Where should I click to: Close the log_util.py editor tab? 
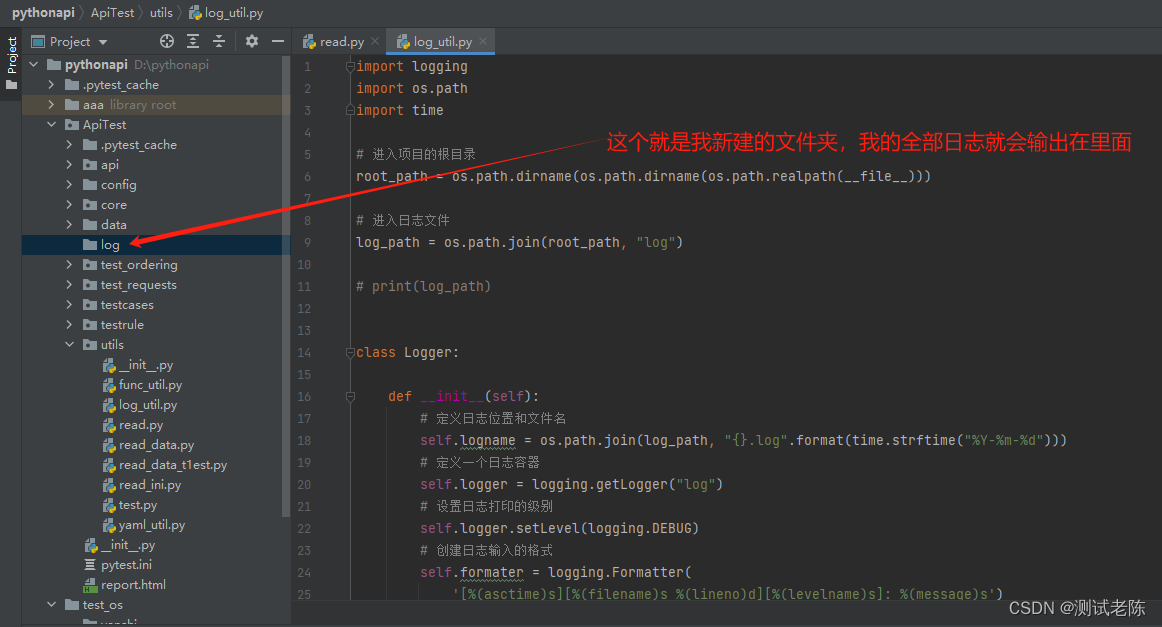pos(483,42)
